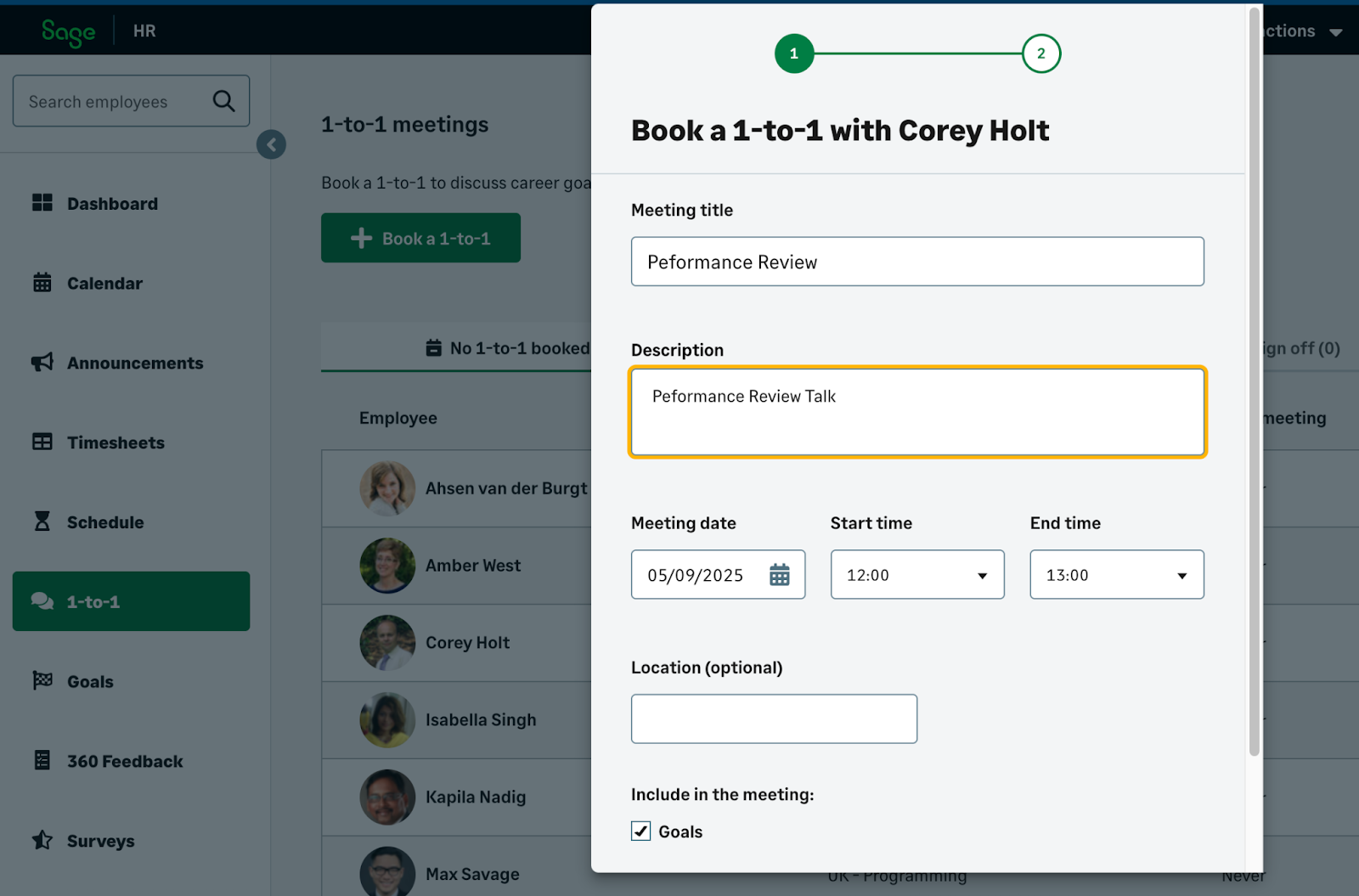Image resolution: width=1359 pixels, height=896 pixels.
Task: Click the Timesheets table icon
Action: (x=42, y=442)
